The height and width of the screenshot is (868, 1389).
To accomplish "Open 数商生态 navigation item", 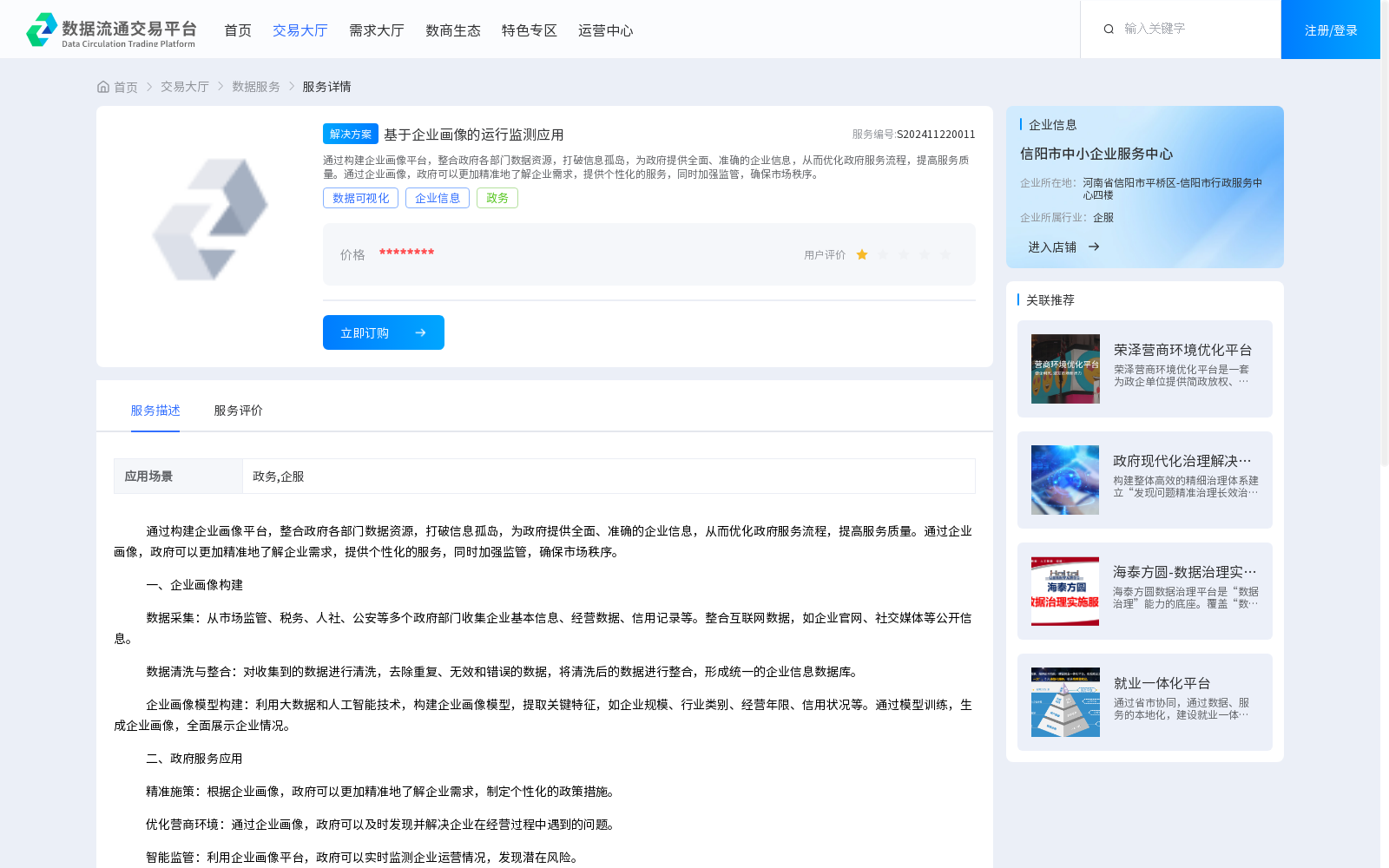I will pos(453,30).
